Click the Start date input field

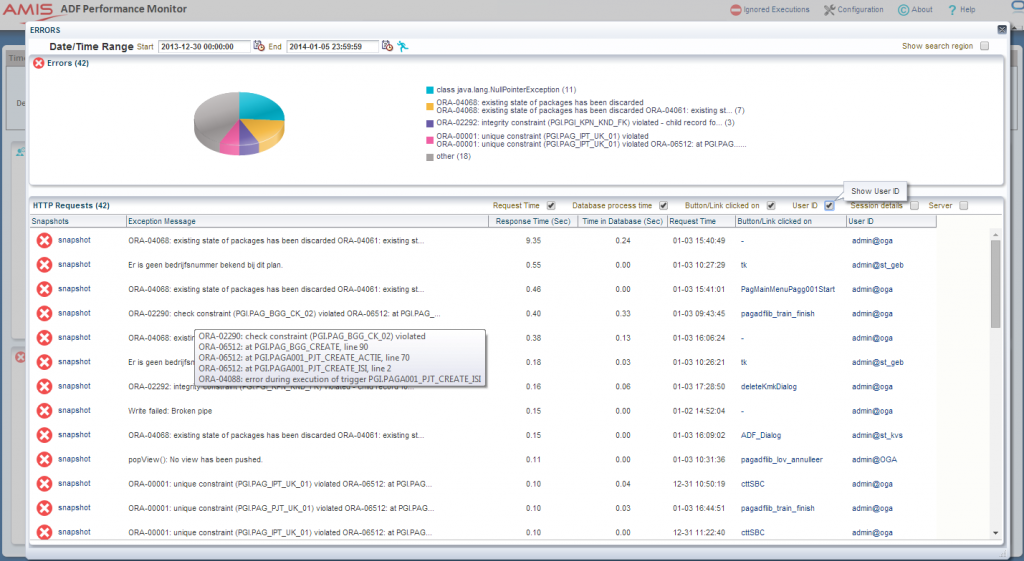coord(204,46)
